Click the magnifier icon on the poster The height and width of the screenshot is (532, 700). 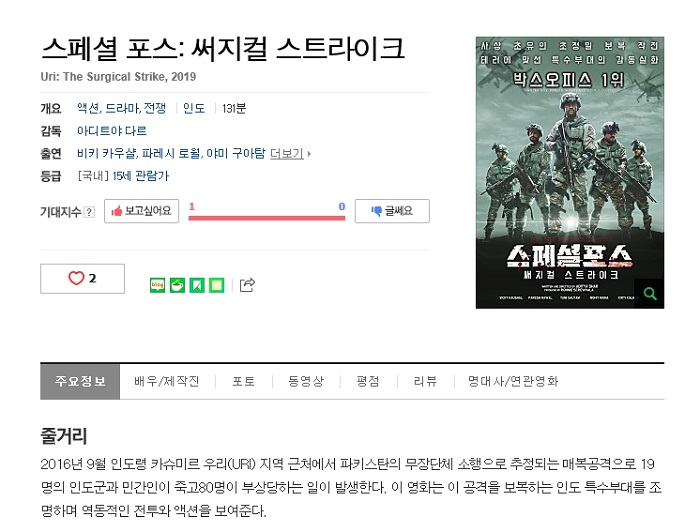650,294
